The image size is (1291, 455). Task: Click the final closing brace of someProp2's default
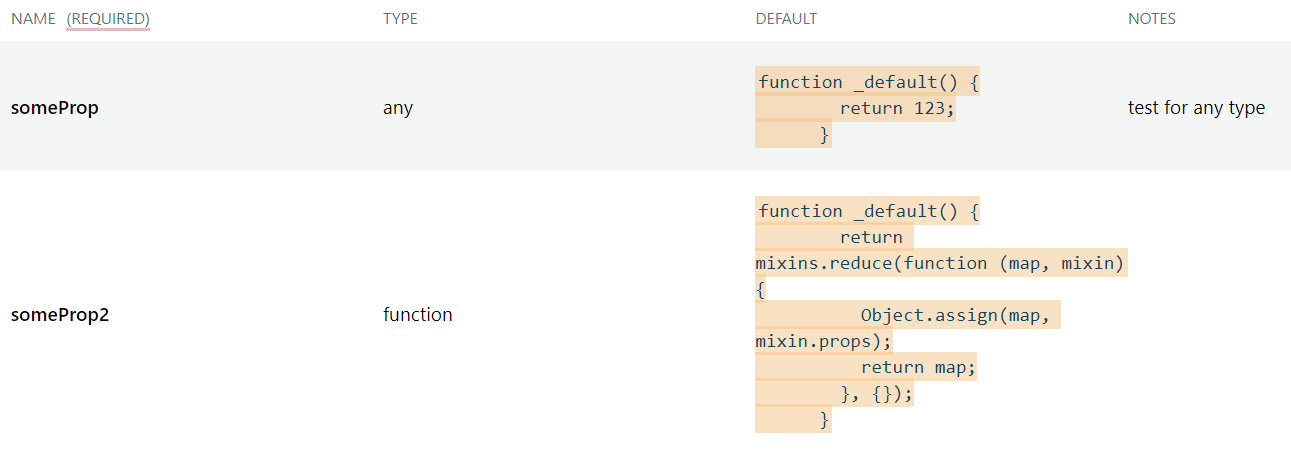click(x=824, y=419)
